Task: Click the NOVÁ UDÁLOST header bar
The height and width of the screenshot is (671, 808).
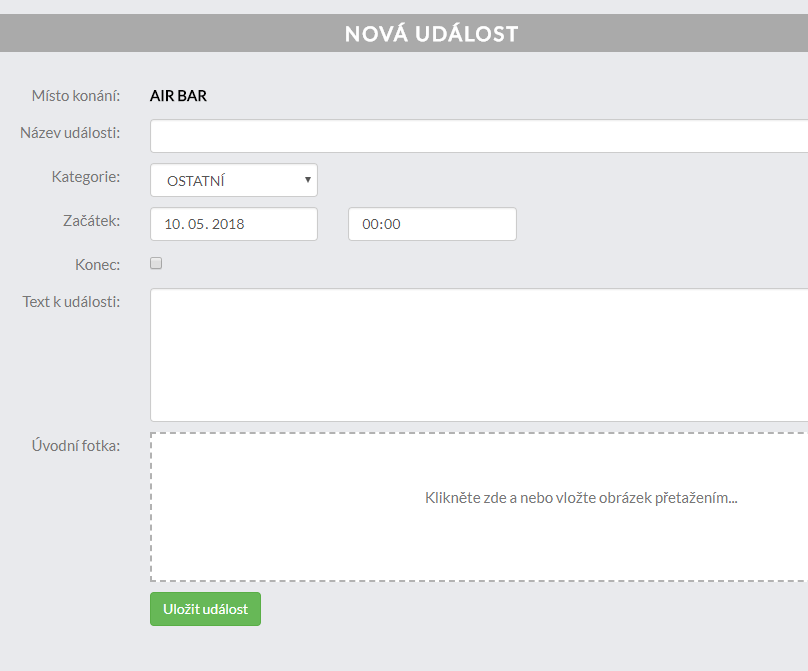Action: [431, 34]
